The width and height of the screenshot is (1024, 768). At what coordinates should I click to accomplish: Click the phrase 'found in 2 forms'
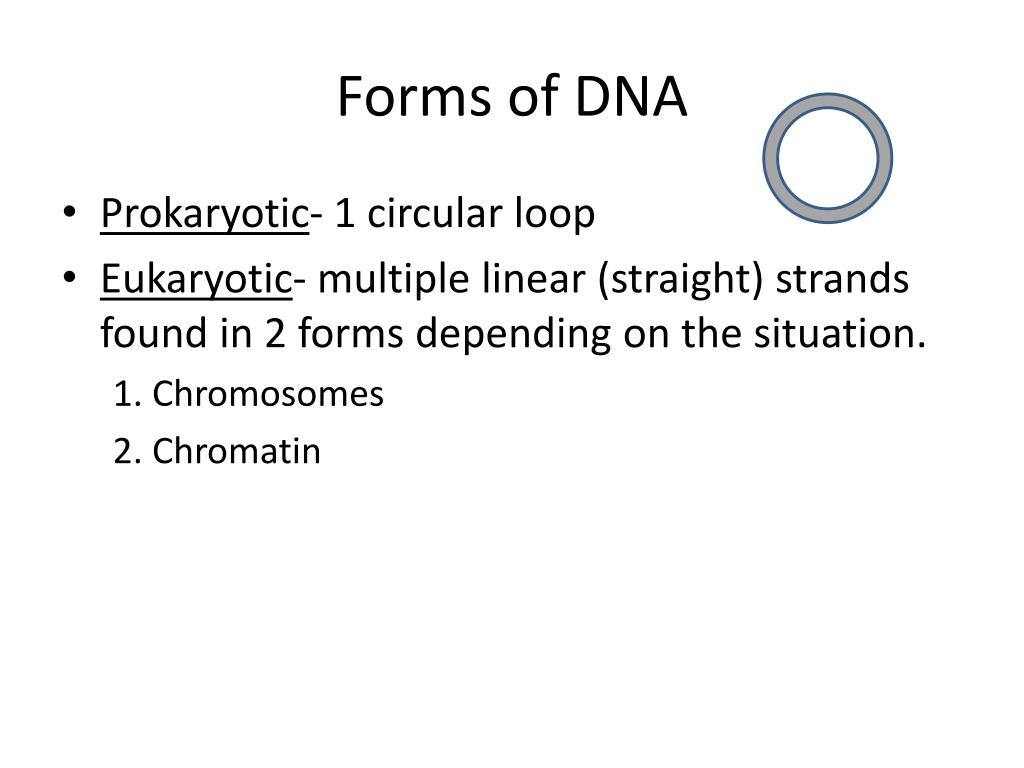252,333
